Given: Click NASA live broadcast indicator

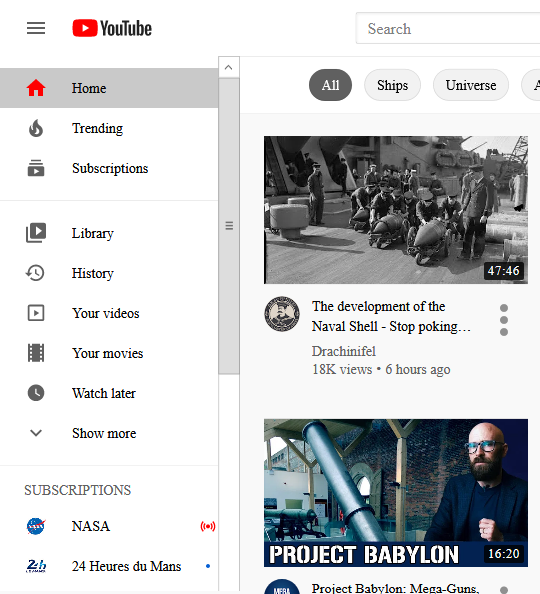Looking at the screenshot, I should pyautogui.click(x=208, y=526).
